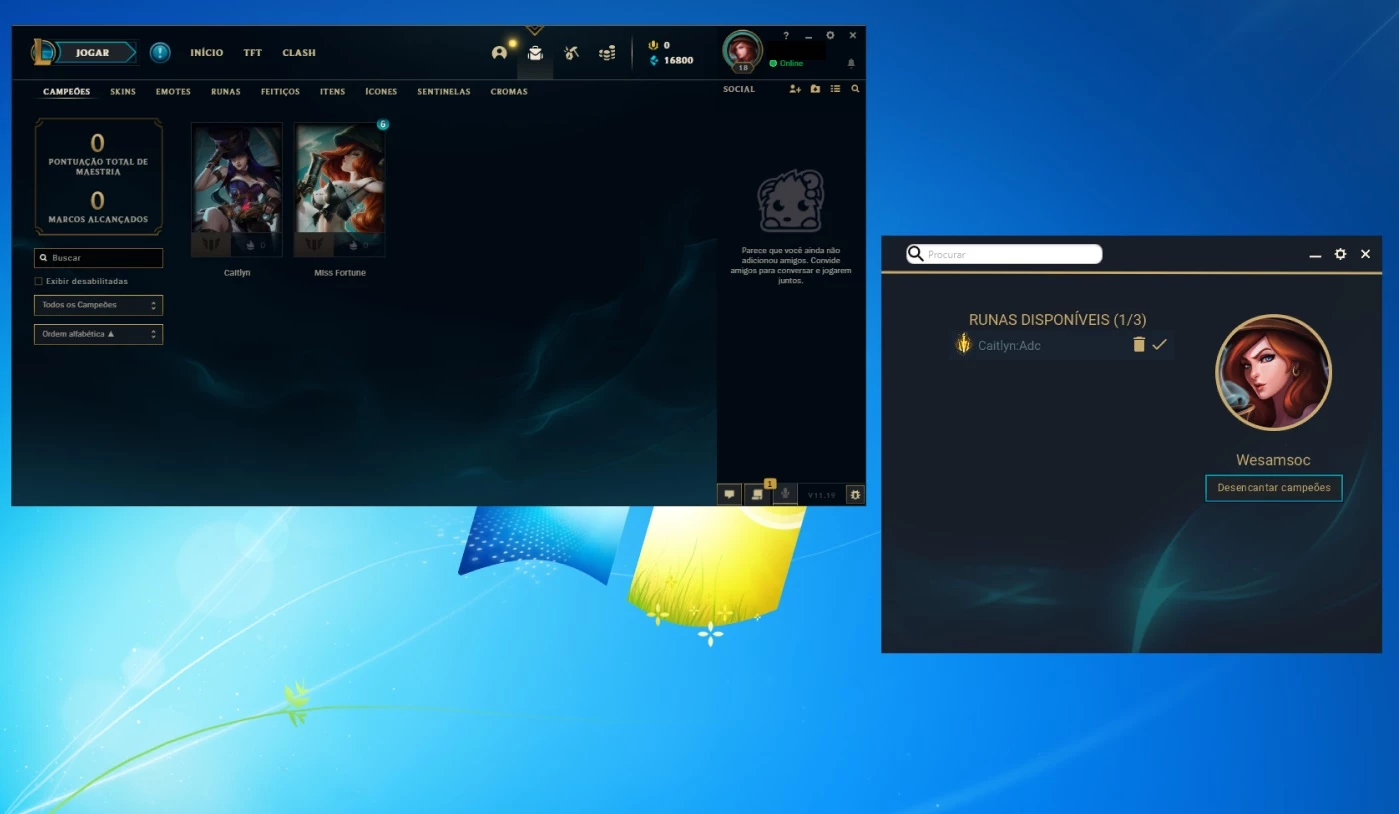Click the Desencantar campeões button
The height and width of the screenshot is (814, 1399).
coord(1274,488)
